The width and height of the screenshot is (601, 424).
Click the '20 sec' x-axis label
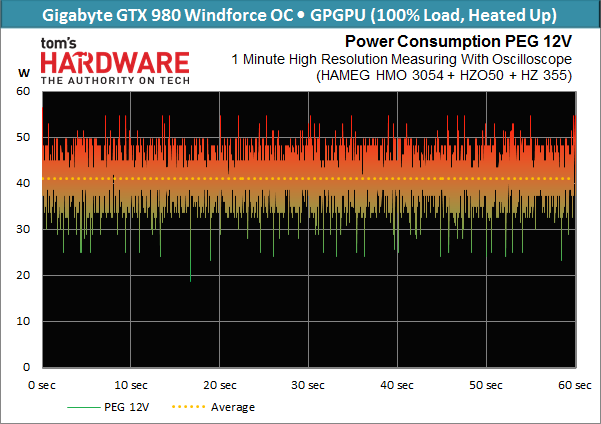click(x=220, y=385)
